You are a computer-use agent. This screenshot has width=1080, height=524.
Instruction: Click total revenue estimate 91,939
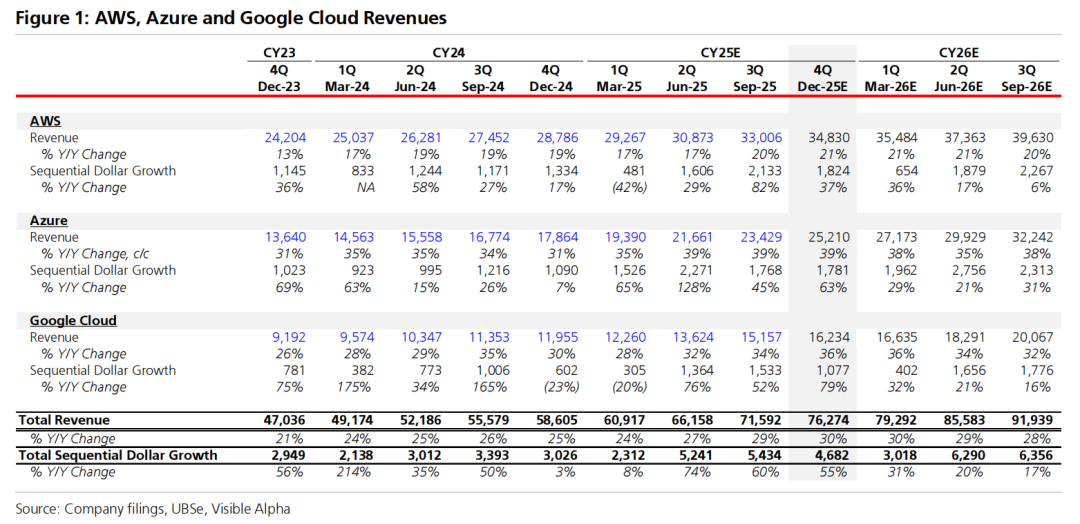[1032, 420]
